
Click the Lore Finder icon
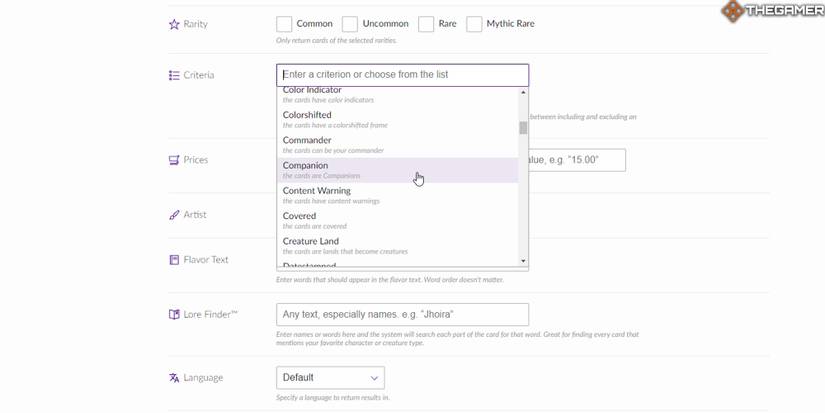pyautogui.click(x=174, y=314)
